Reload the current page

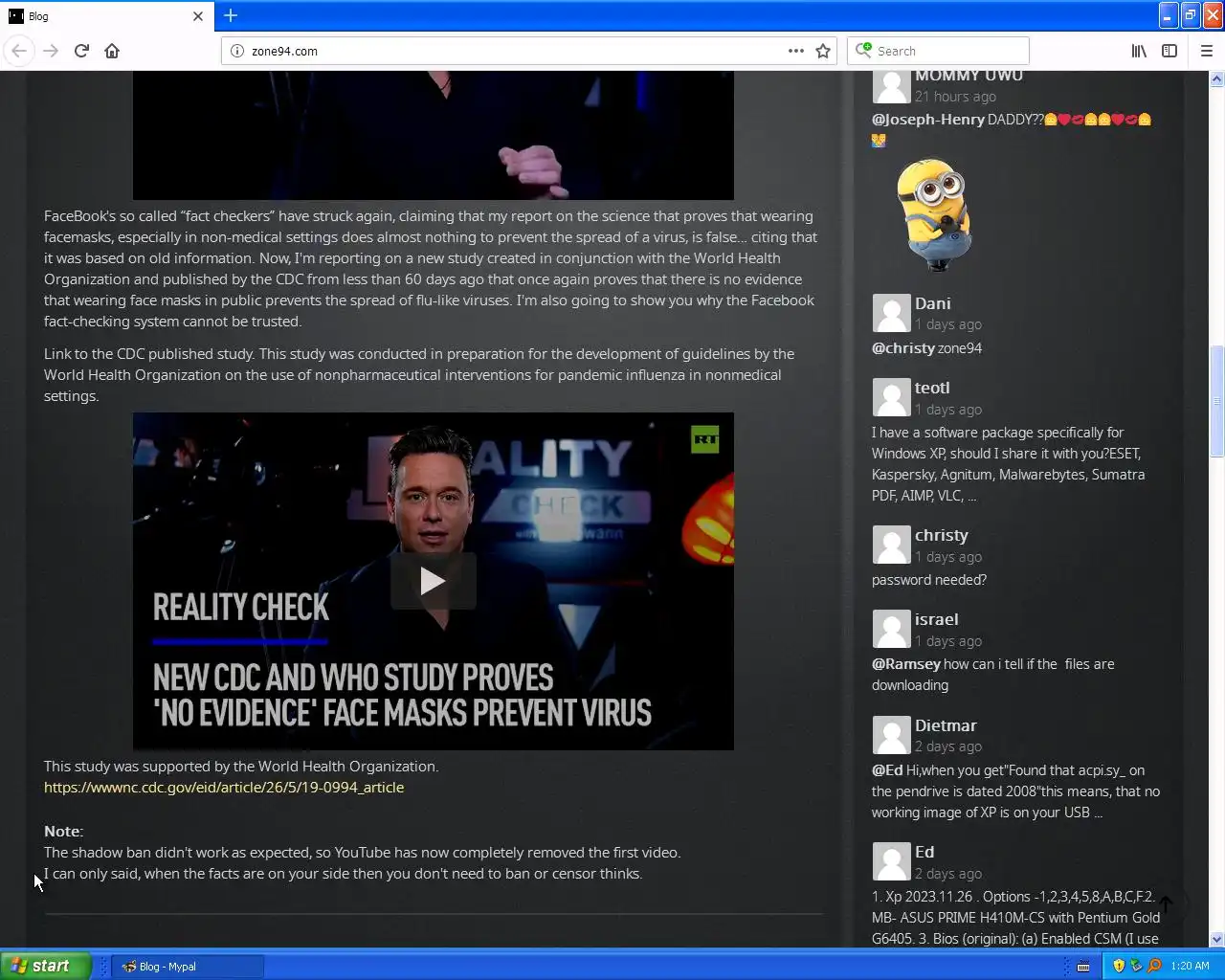pos(81,51)
